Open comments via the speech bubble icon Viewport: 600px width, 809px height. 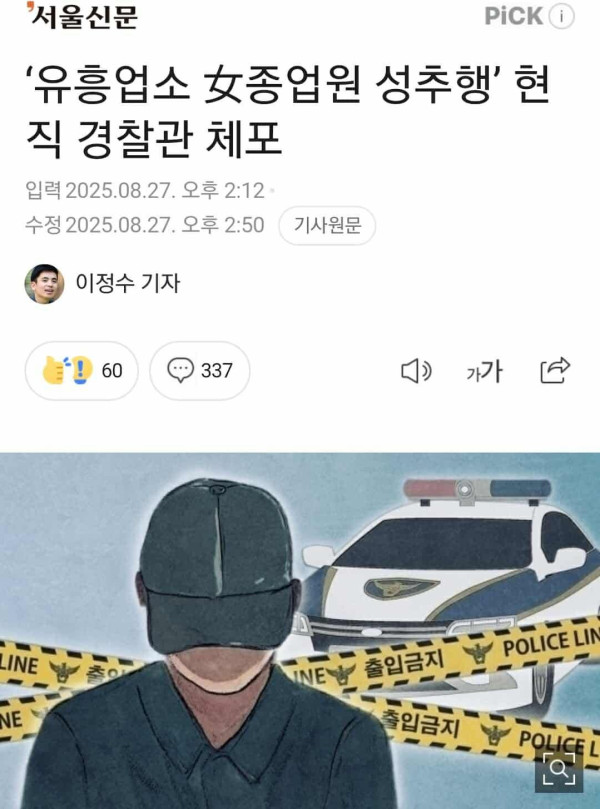point(181,370)
